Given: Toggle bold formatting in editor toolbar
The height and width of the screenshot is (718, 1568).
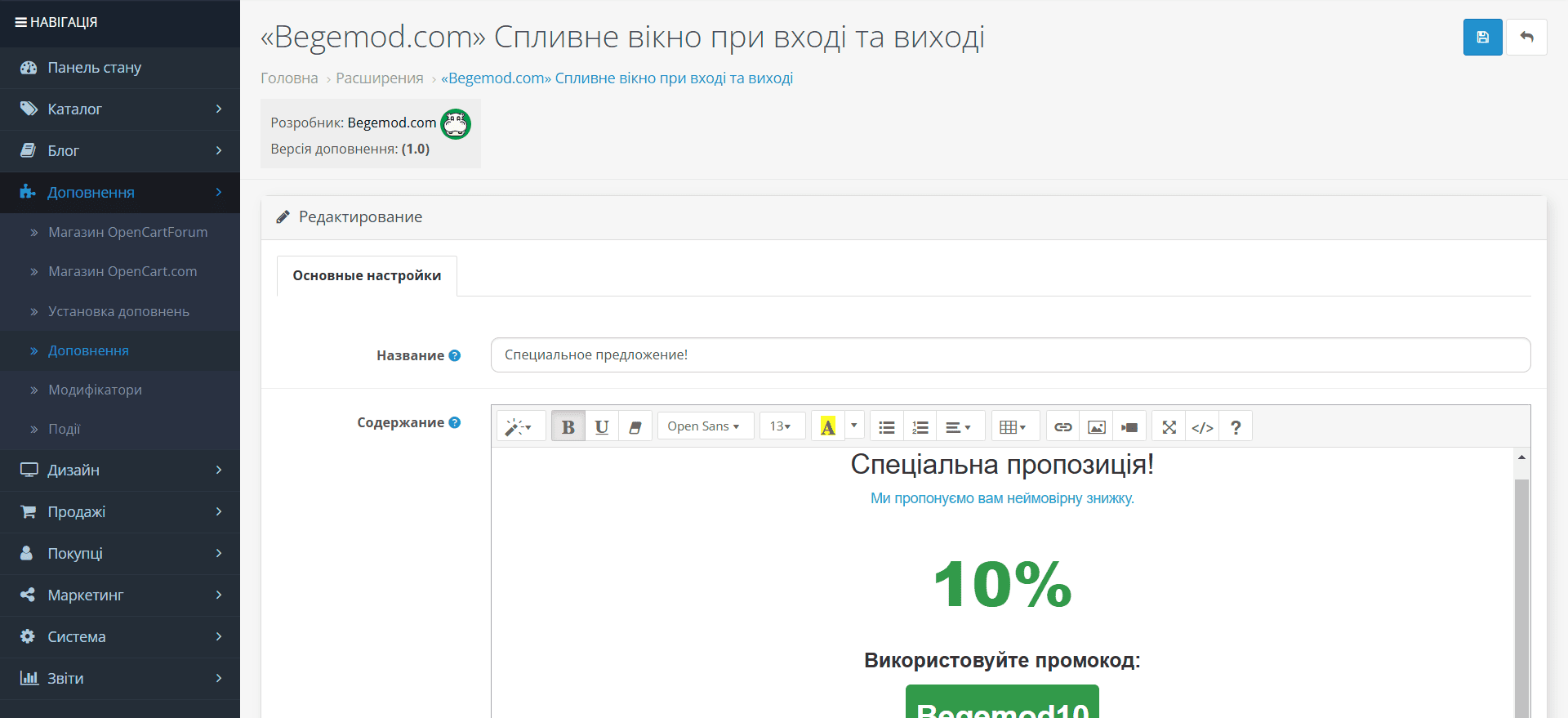Looking at the screenshot, I should tap(568, 426).
